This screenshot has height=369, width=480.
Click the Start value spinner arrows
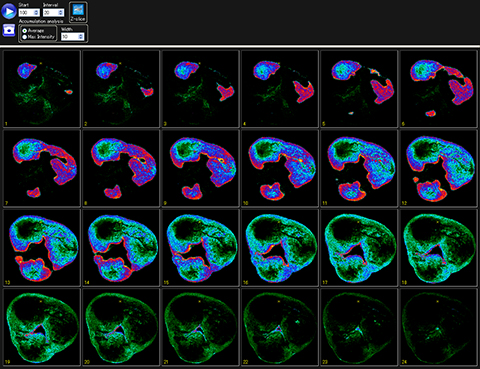pos(36,13)
